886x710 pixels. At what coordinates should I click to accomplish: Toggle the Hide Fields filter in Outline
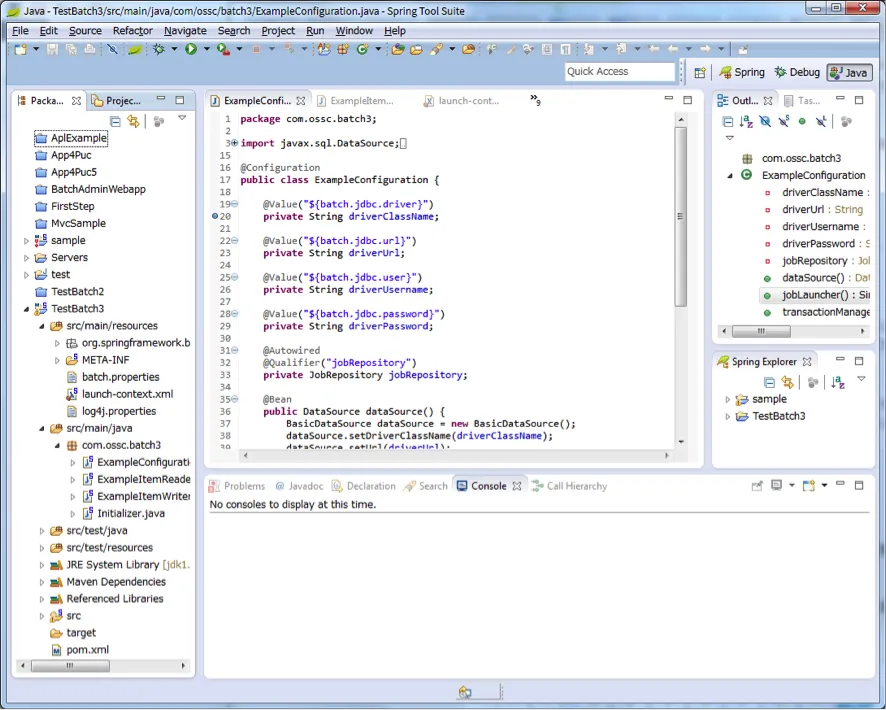point(765,121)
